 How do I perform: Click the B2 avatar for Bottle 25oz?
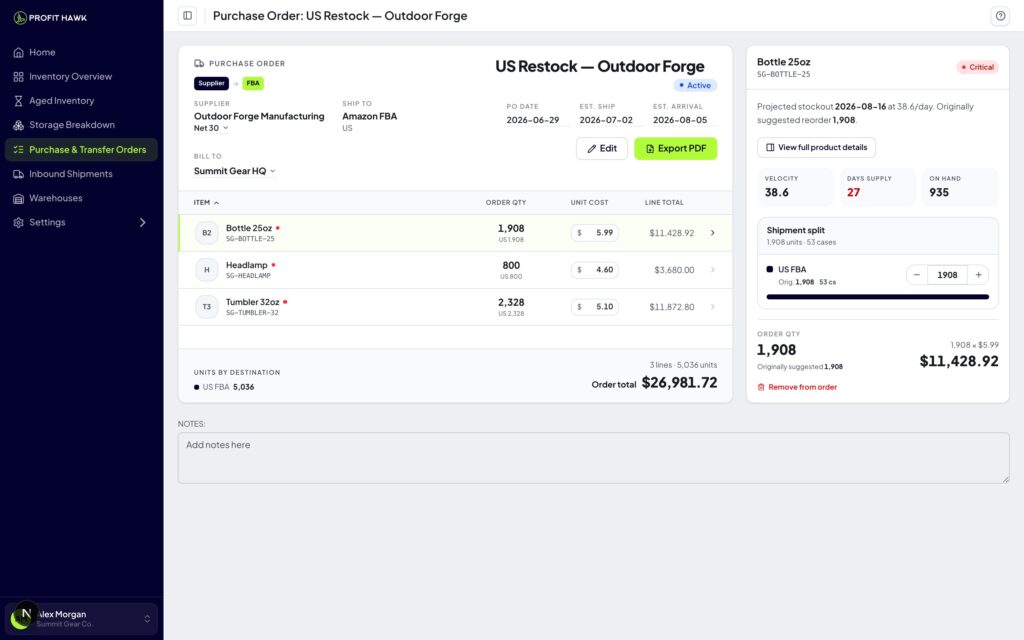pos(206,232)
